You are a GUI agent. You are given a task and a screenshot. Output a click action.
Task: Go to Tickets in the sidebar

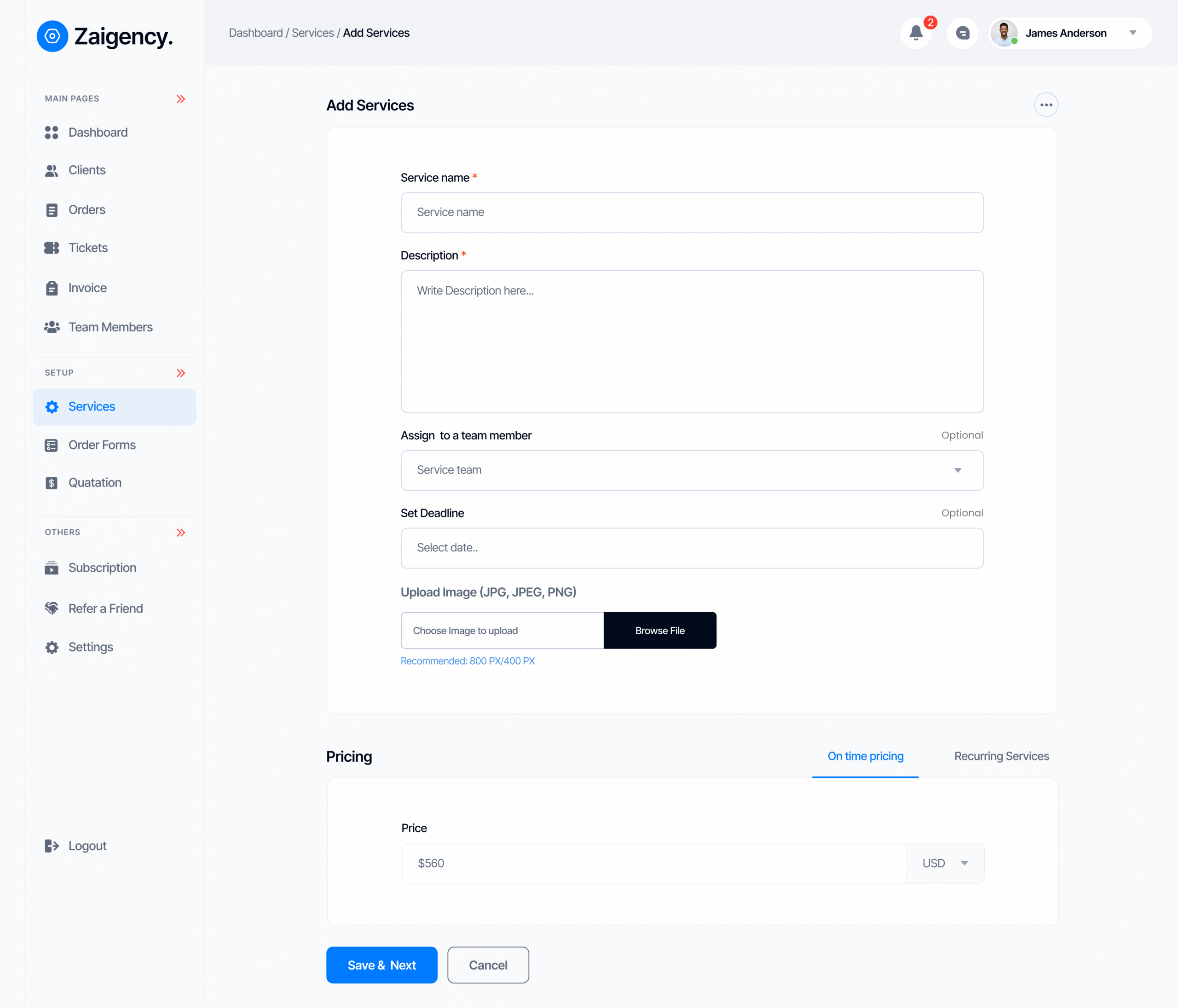(87, 248)
